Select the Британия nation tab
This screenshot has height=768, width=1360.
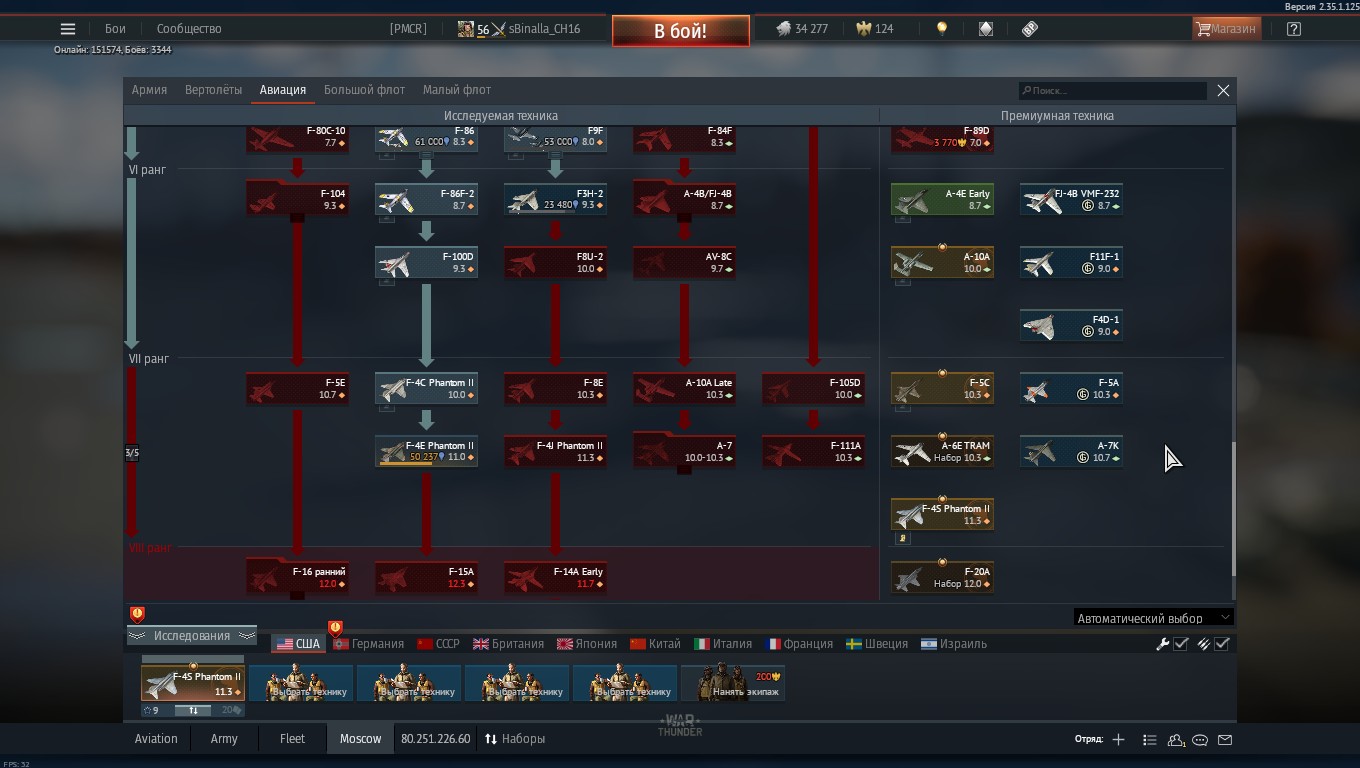(x=509, y=644)
